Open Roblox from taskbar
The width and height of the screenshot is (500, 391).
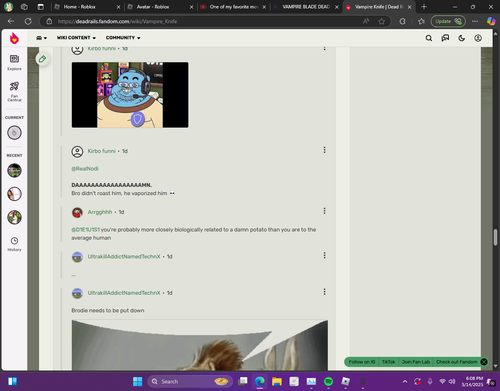tap(346, 381)
